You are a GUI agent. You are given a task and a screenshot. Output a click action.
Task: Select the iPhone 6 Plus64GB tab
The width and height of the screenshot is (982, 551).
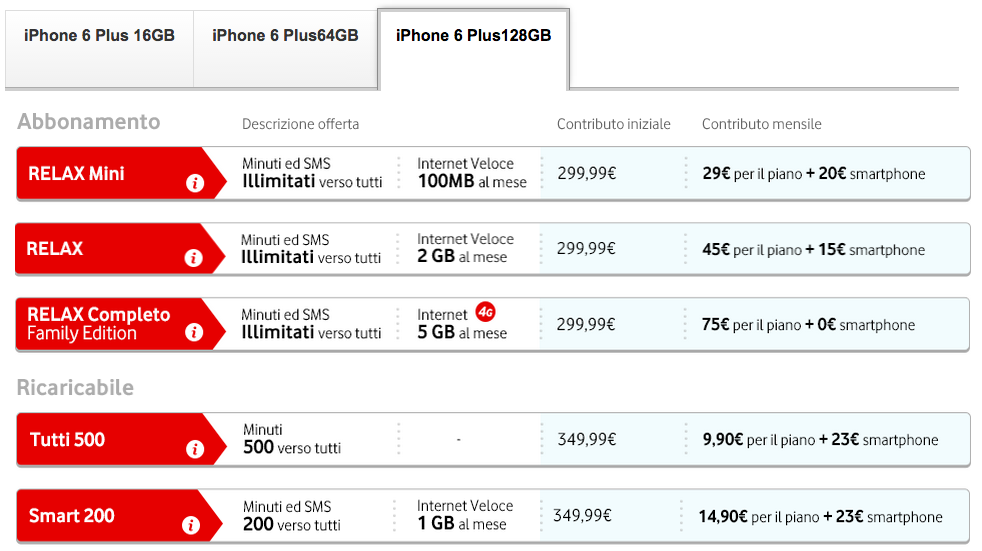[x=285, y=36]
